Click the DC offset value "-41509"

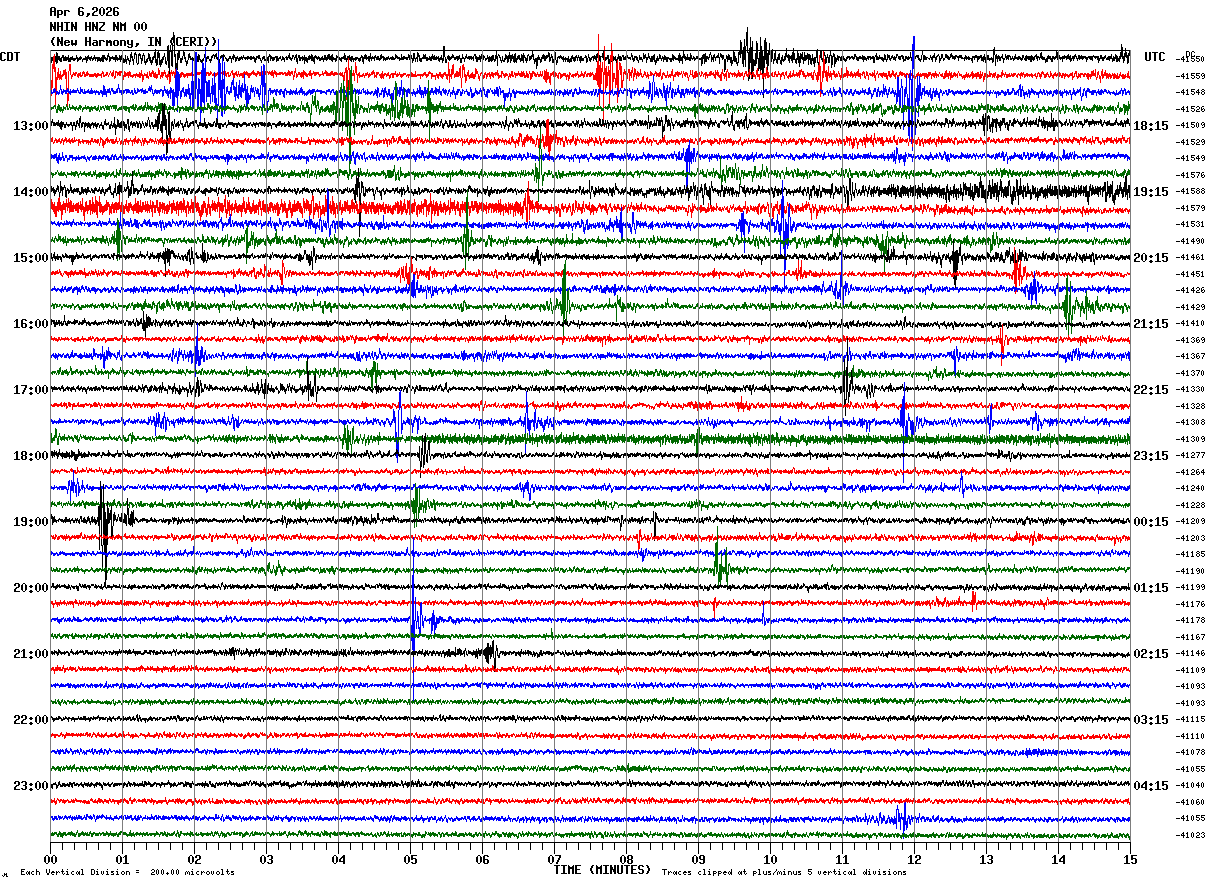point(1190,125)
